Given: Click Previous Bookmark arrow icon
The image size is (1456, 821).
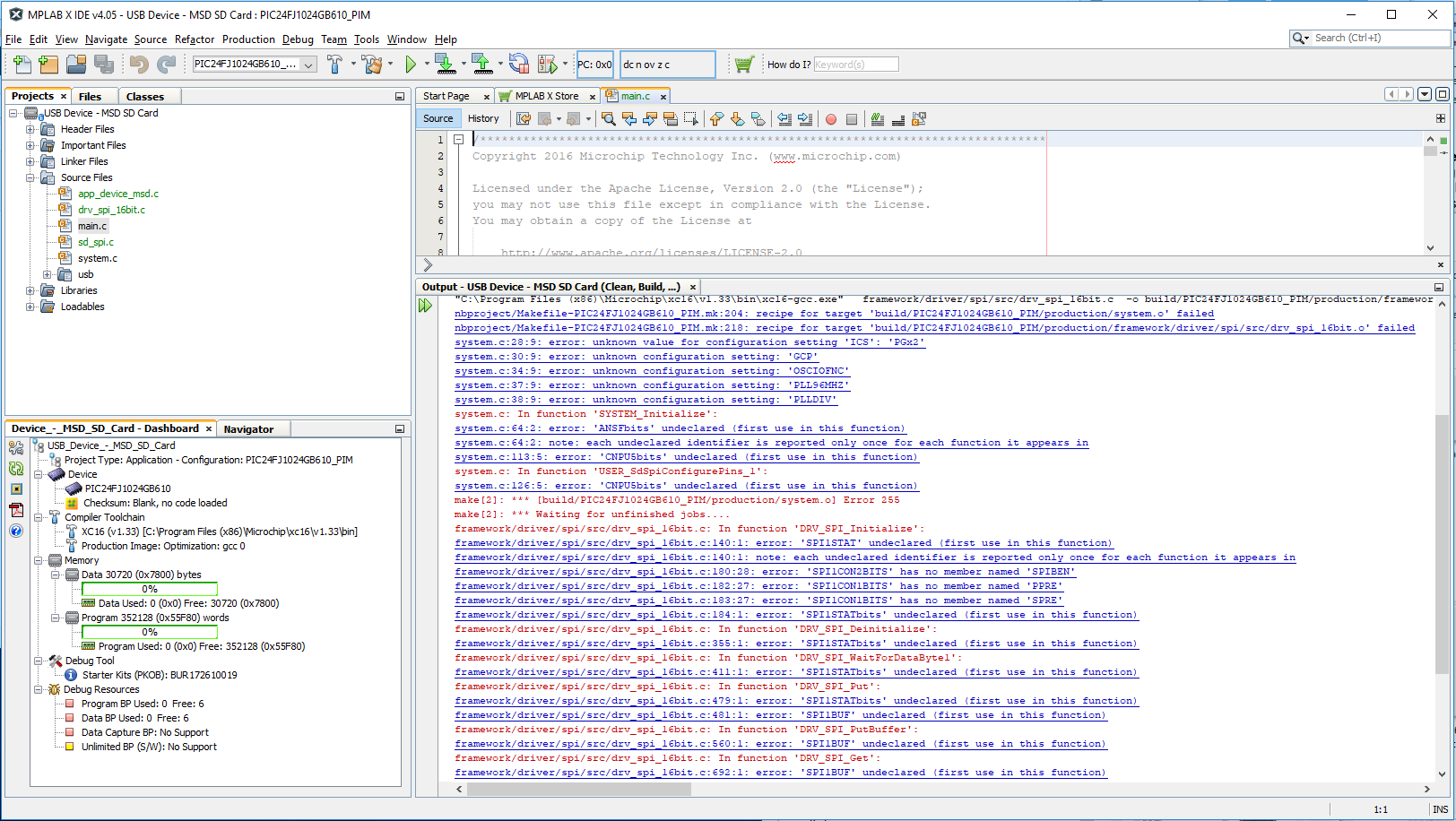Looking at the screenshot, I should 716,118.
